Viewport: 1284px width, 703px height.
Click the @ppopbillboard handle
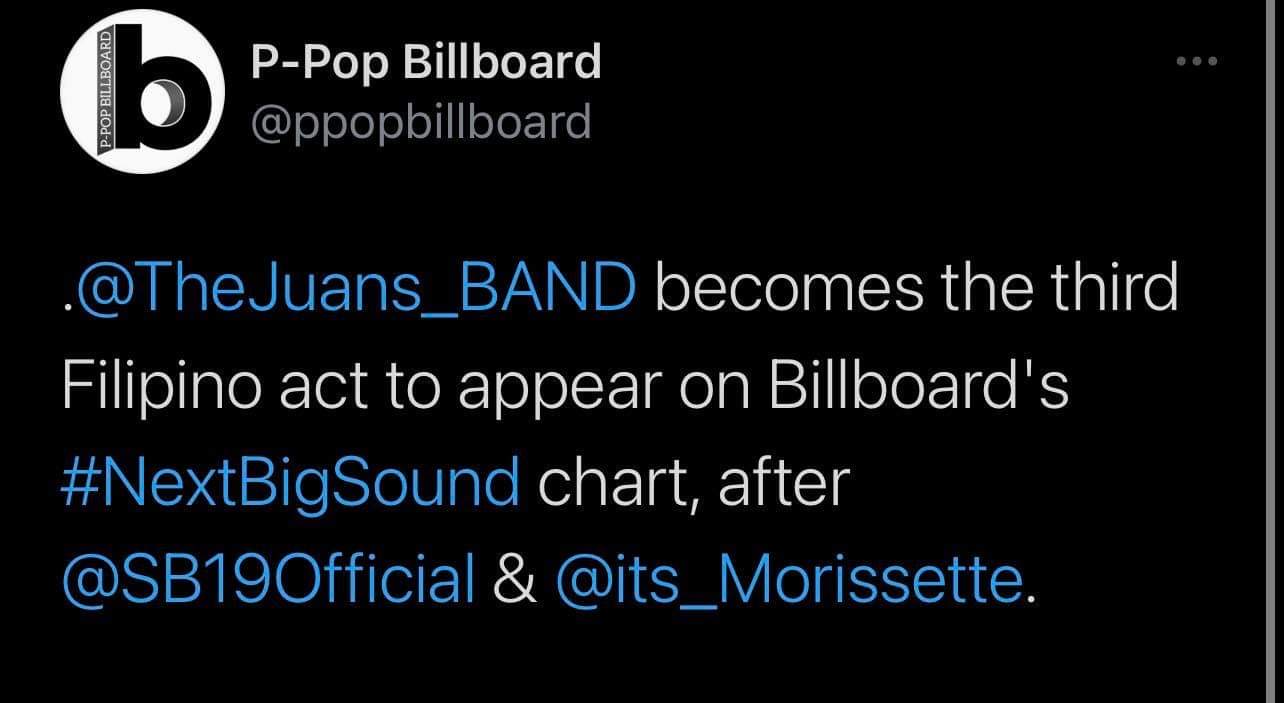pos(420,123)
